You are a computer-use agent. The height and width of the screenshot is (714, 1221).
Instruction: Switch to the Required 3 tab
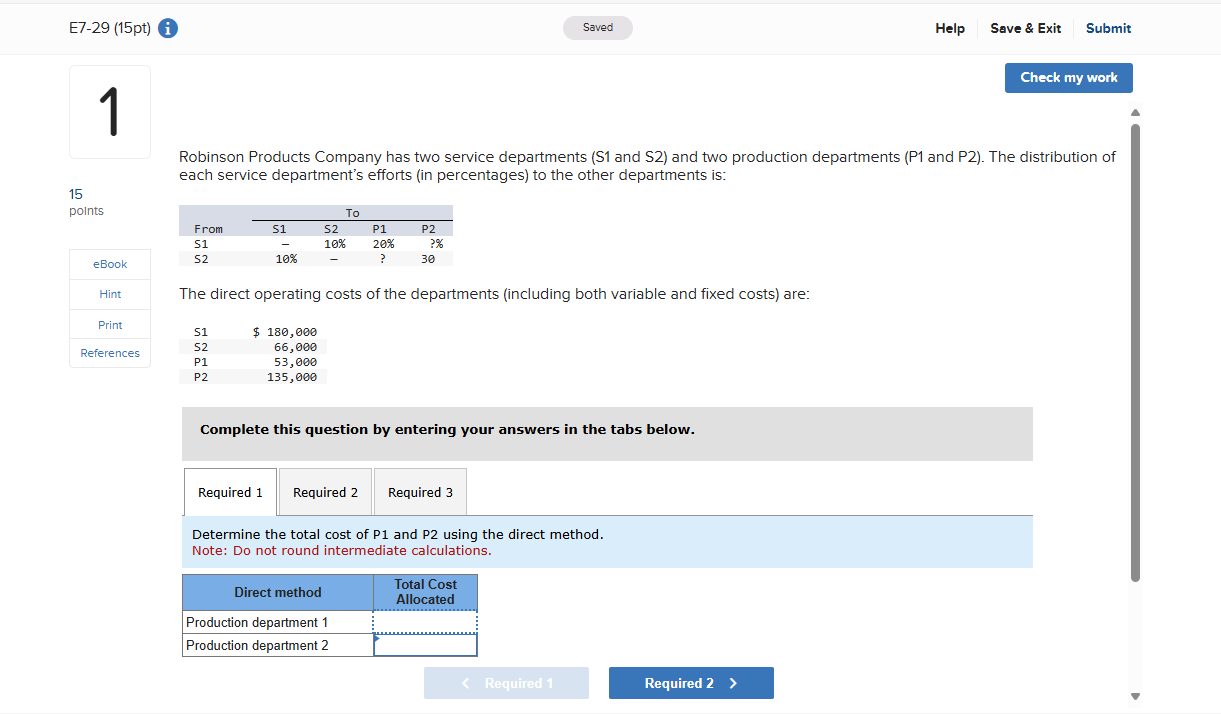coord(420,492)
